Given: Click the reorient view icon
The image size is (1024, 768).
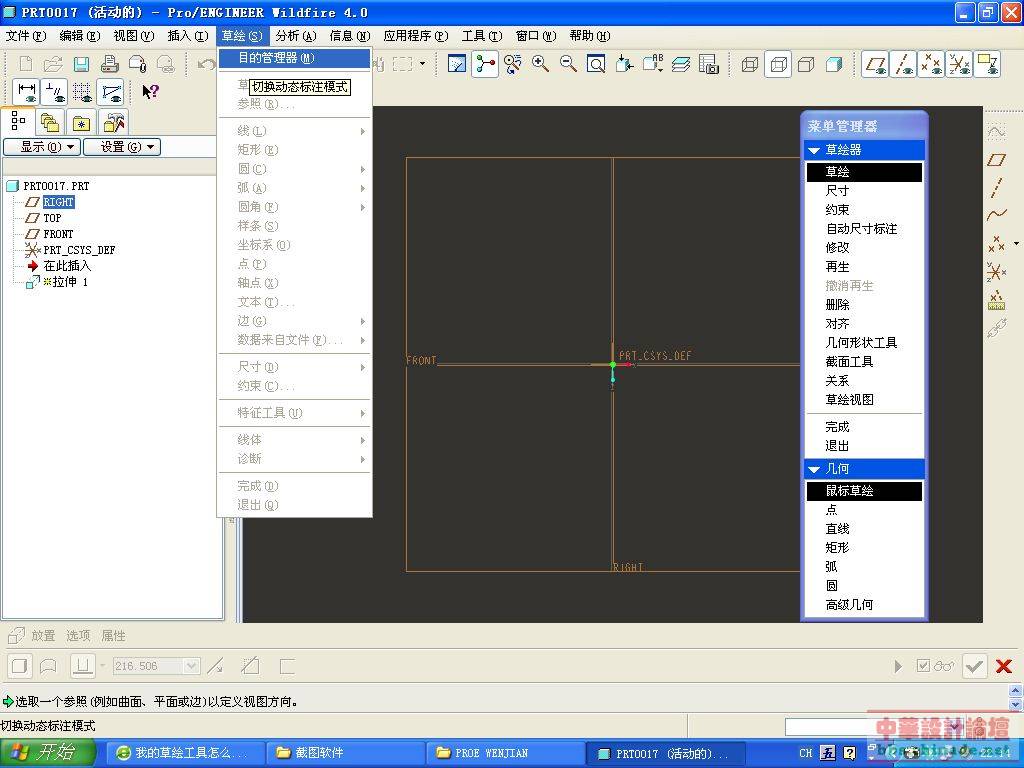Looking at the screenshot, I should [625, 64].
